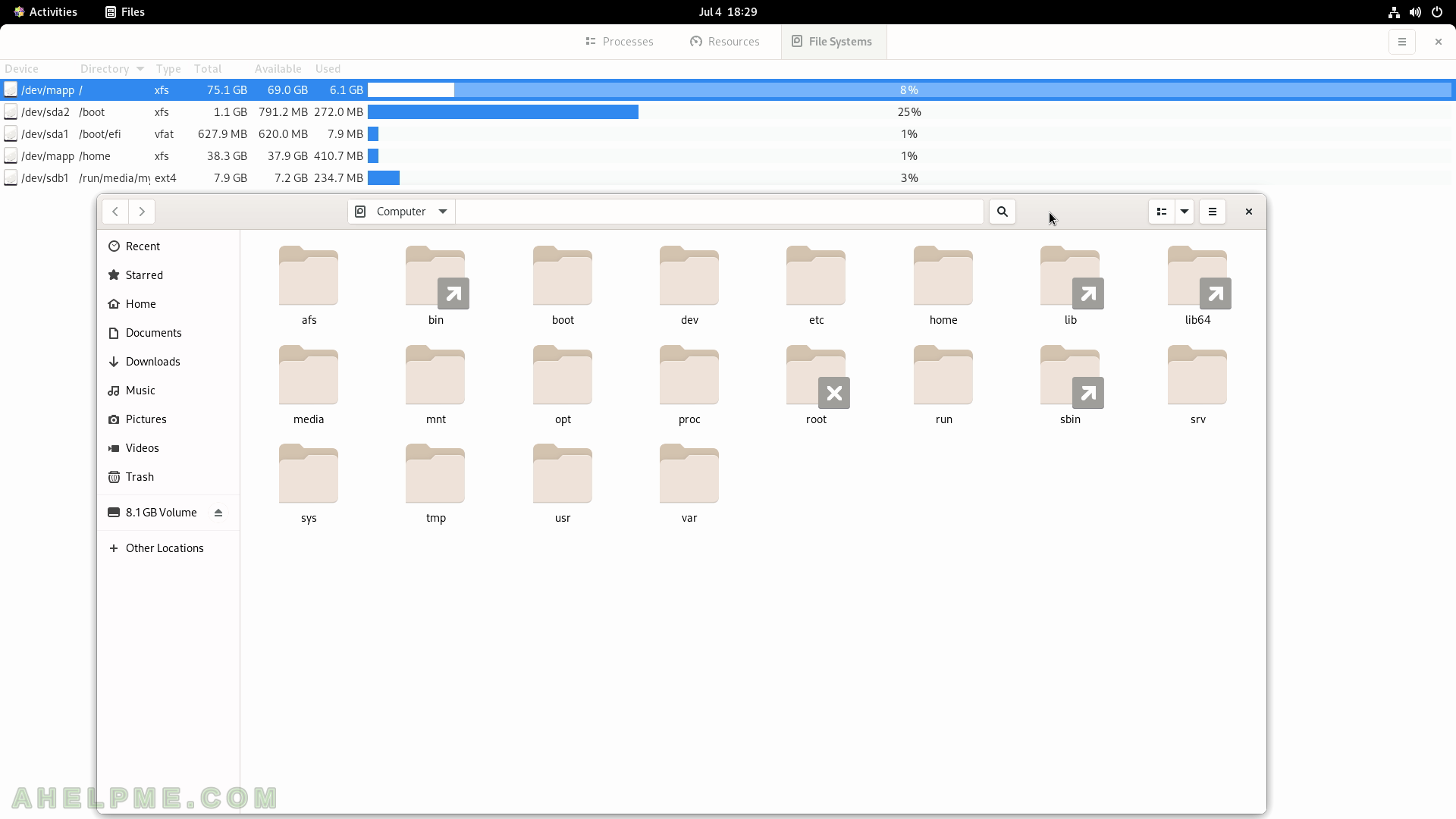The width and height of the screenshot is (1456, 819).
Task: Sort by Device column header
Action: [x=38, y=69]
